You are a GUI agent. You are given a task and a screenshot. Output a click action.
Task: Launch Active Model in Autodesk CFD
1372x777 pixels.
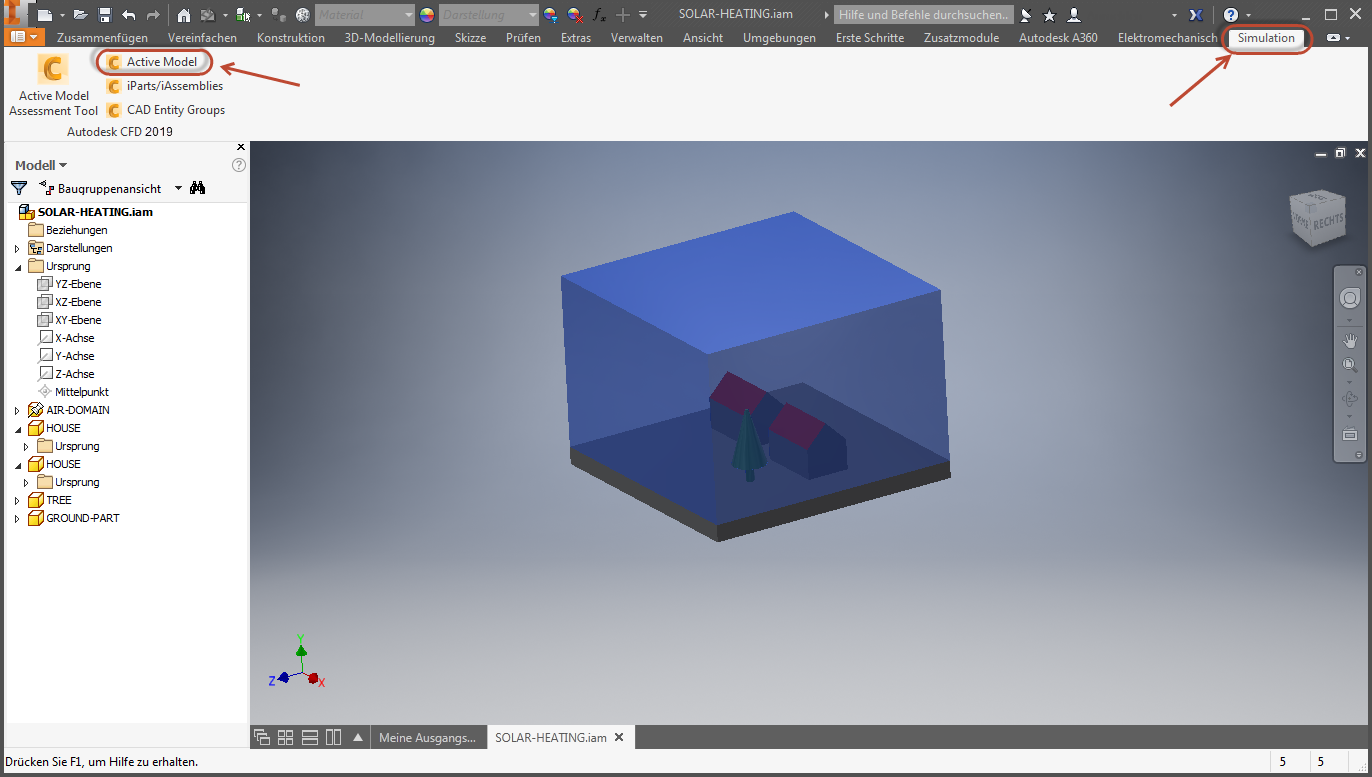pyautogui.click(x=153, y=62)
